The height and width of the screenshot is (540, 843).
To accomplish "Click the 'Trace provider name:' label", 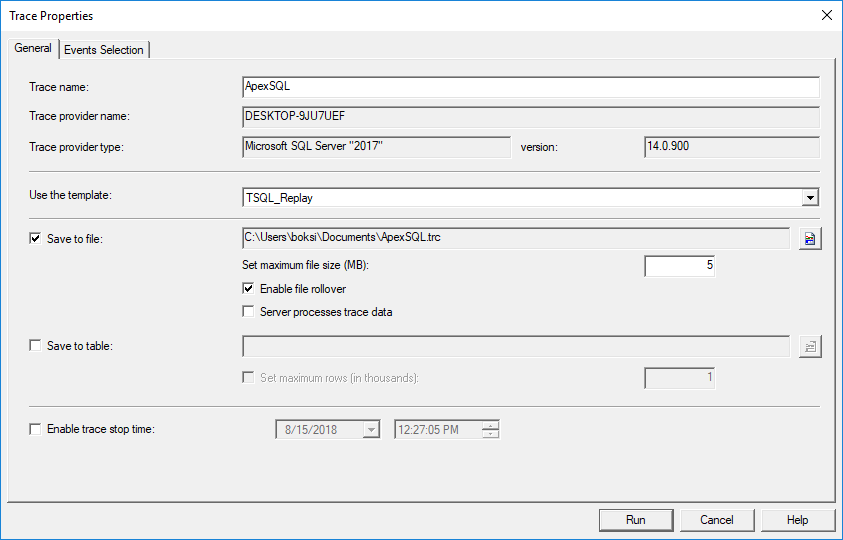I will (80, 116).
